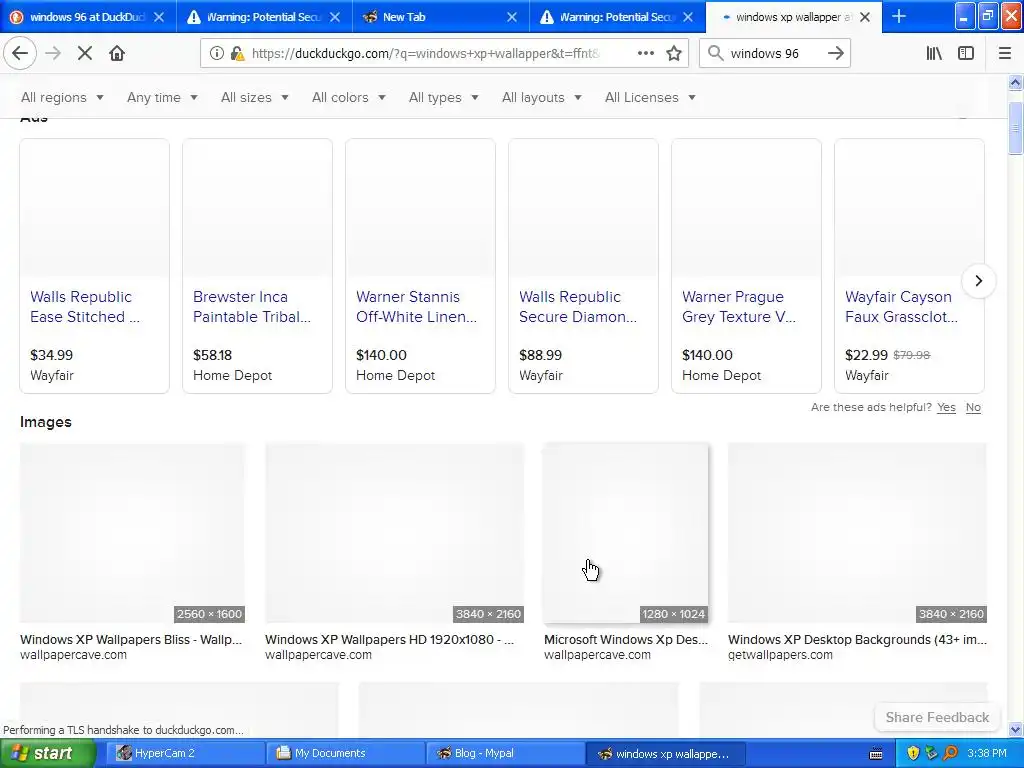Open the 1280 × 1024 Microsoft Windows Xp thumbnail
Viewport: 1024px width, 768px height.
(626, 533)
